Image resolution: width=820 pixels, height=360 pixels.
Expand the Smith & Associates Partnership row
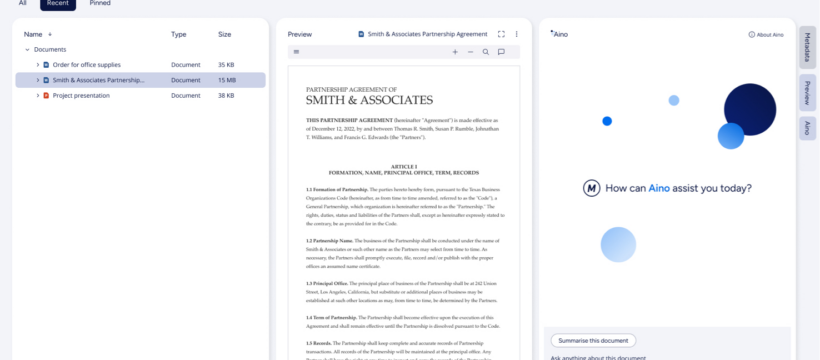[x=38, y=80]
